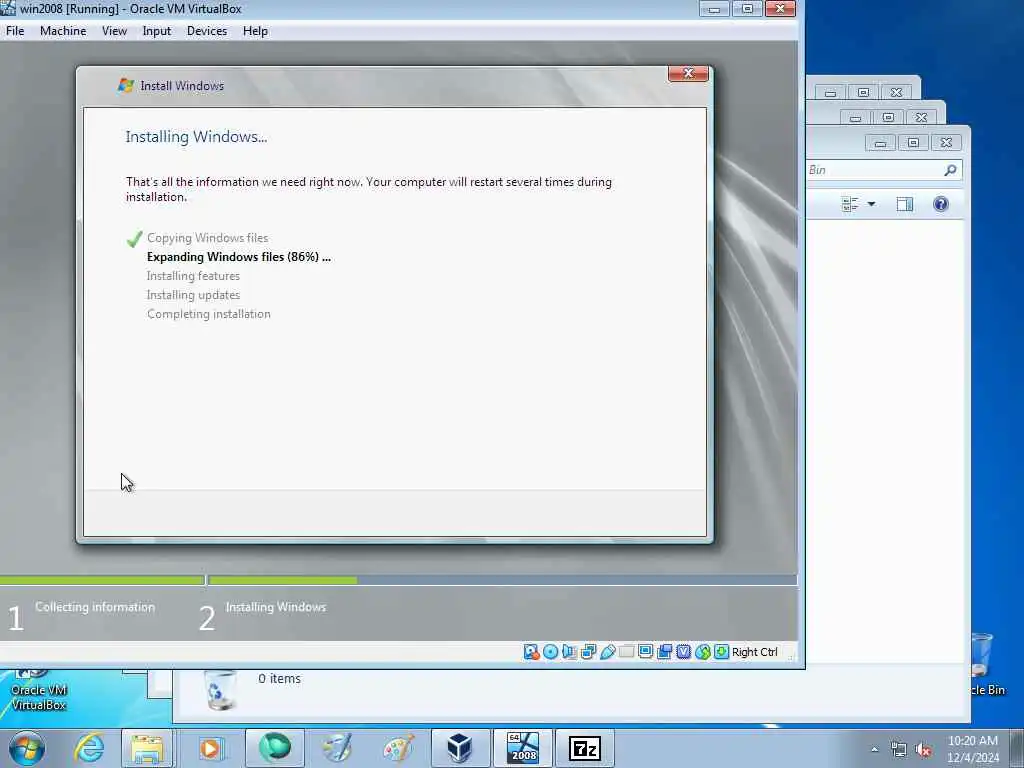This screenshot has width=1024, height=768.
Task: Open the Devices menu
Action: [x=207, y=31]
